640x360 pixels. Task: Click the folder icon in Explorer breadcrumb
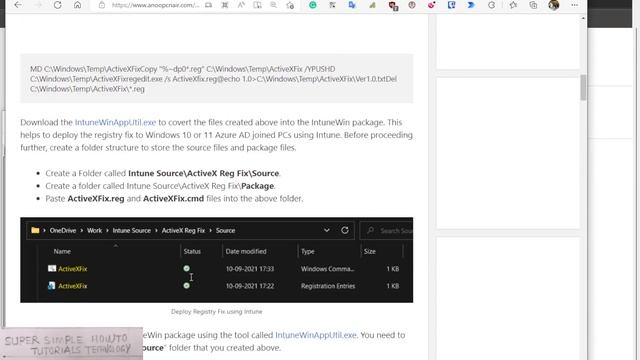35,230
